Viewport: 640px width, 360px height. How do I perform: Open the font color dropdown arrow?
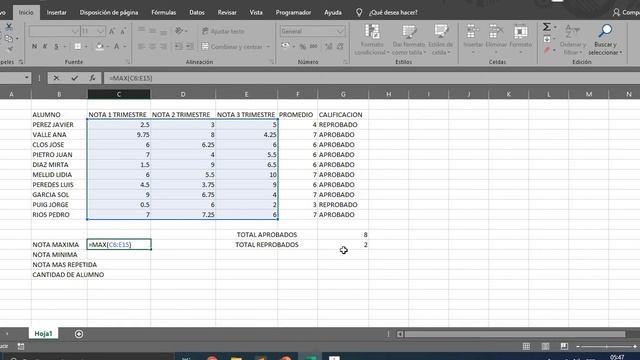125,47
